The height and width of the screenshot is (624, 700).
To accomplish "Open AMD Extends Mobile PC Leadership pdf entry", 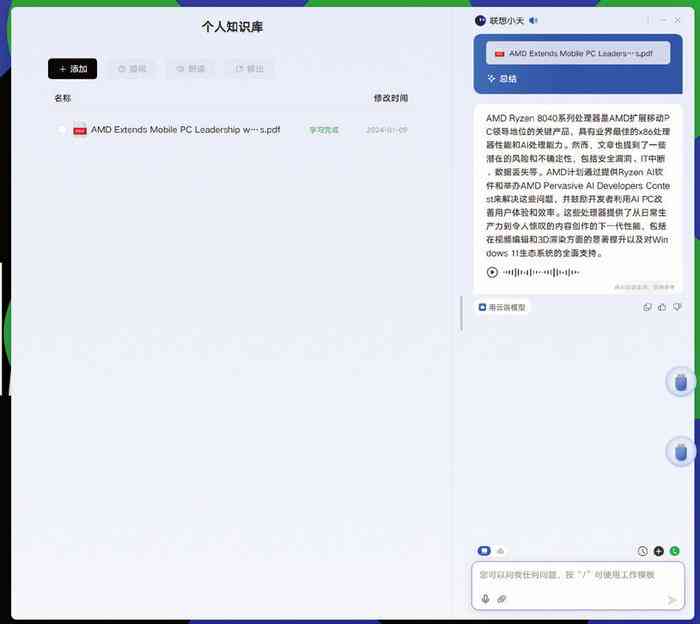I will click(185, 129).
